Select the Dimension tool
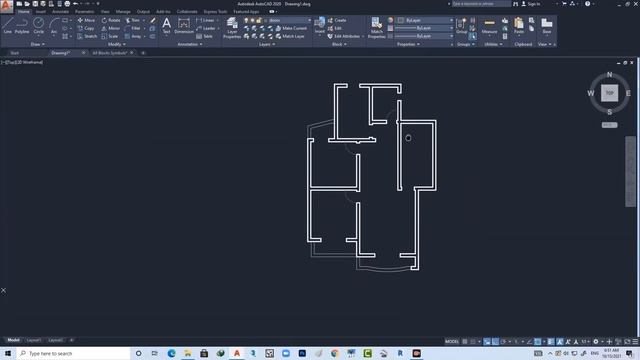 pyautogui.click(x=184, y=25)
